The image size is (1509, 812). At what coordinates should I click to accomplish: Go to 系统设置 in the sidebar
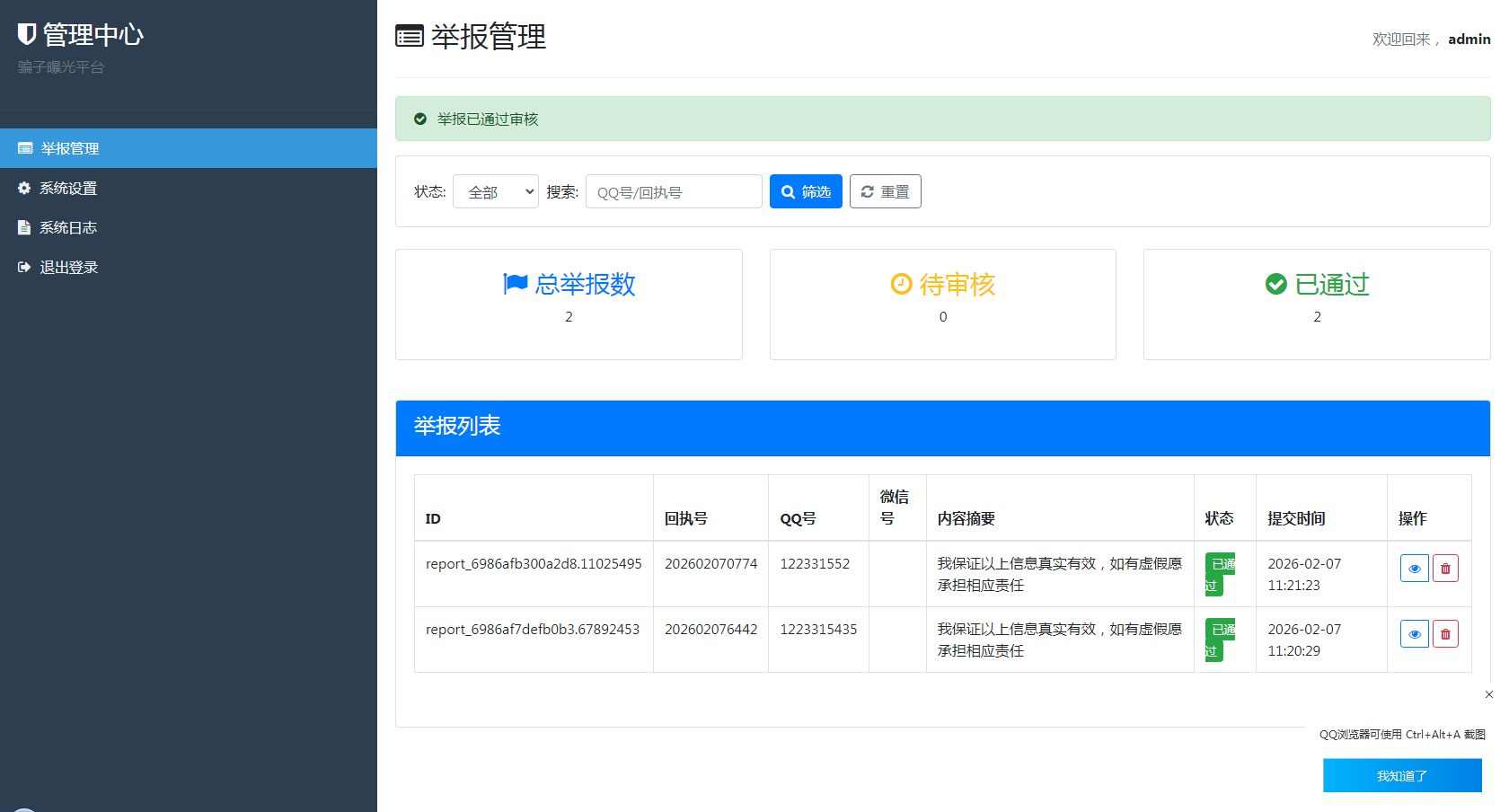(68, 188)
